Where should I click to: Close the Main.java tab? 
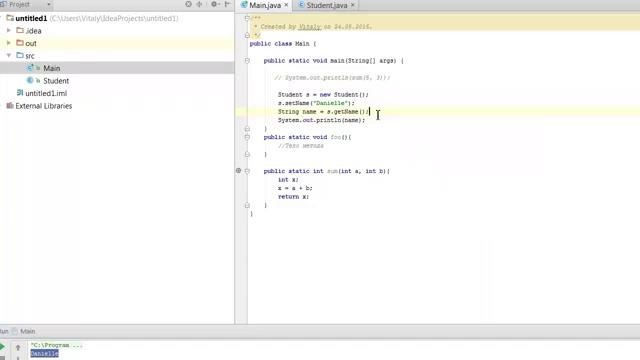point(286,5)
